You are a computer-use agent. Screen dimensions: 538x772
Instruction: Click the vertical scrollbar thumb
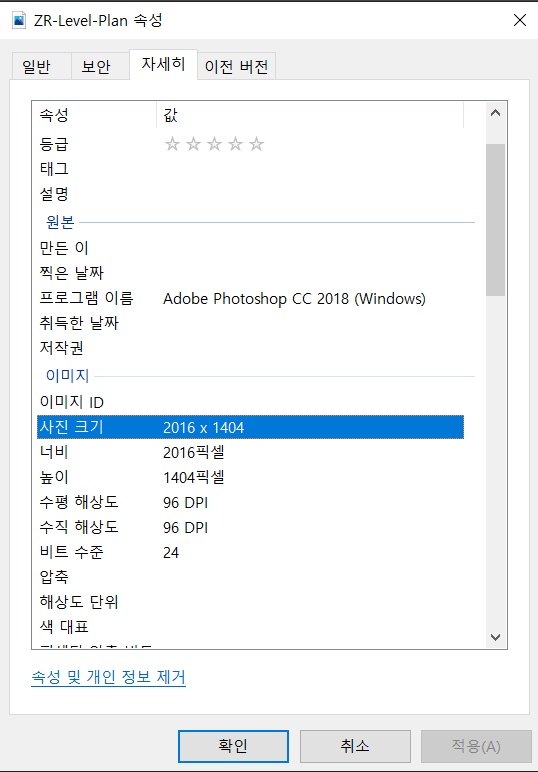click(496, 220)
